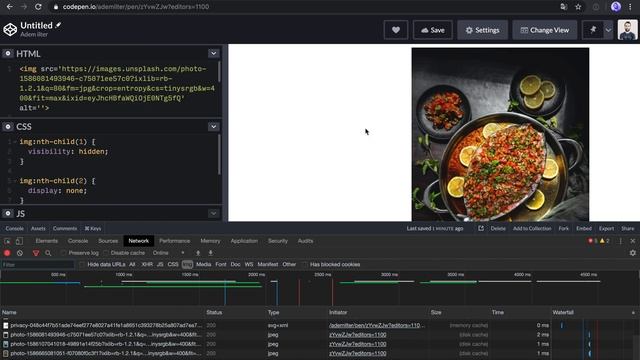Filter requests by Font
Screen dimensions: 640x360
click(x=221, y=264)
